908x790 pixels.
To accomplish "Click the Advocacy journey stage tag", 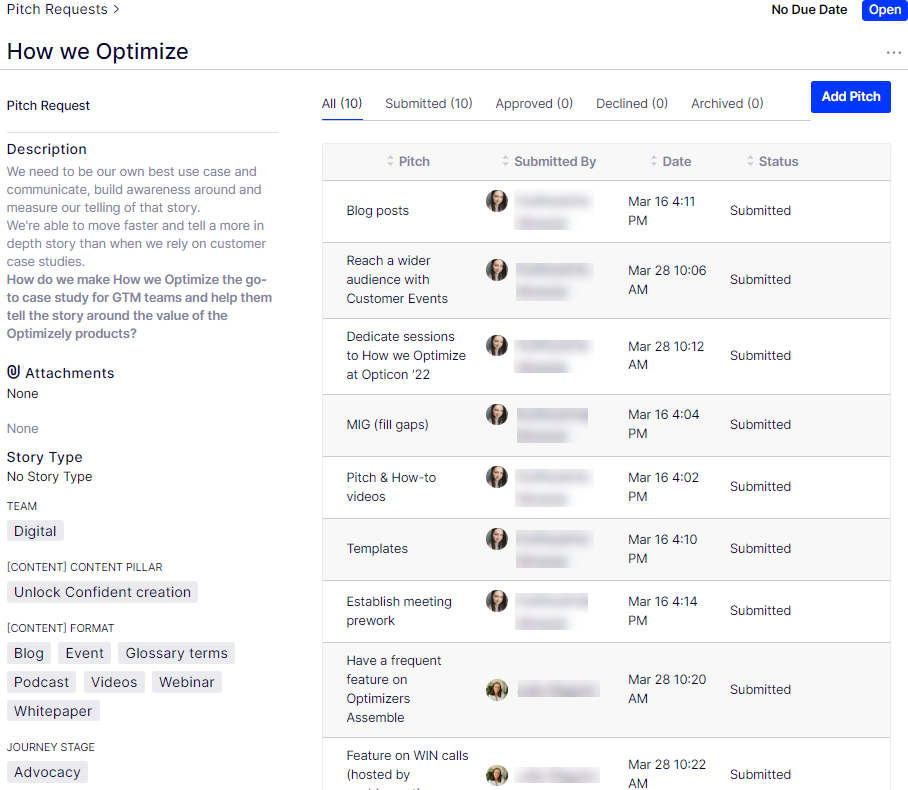I will 47,772.
